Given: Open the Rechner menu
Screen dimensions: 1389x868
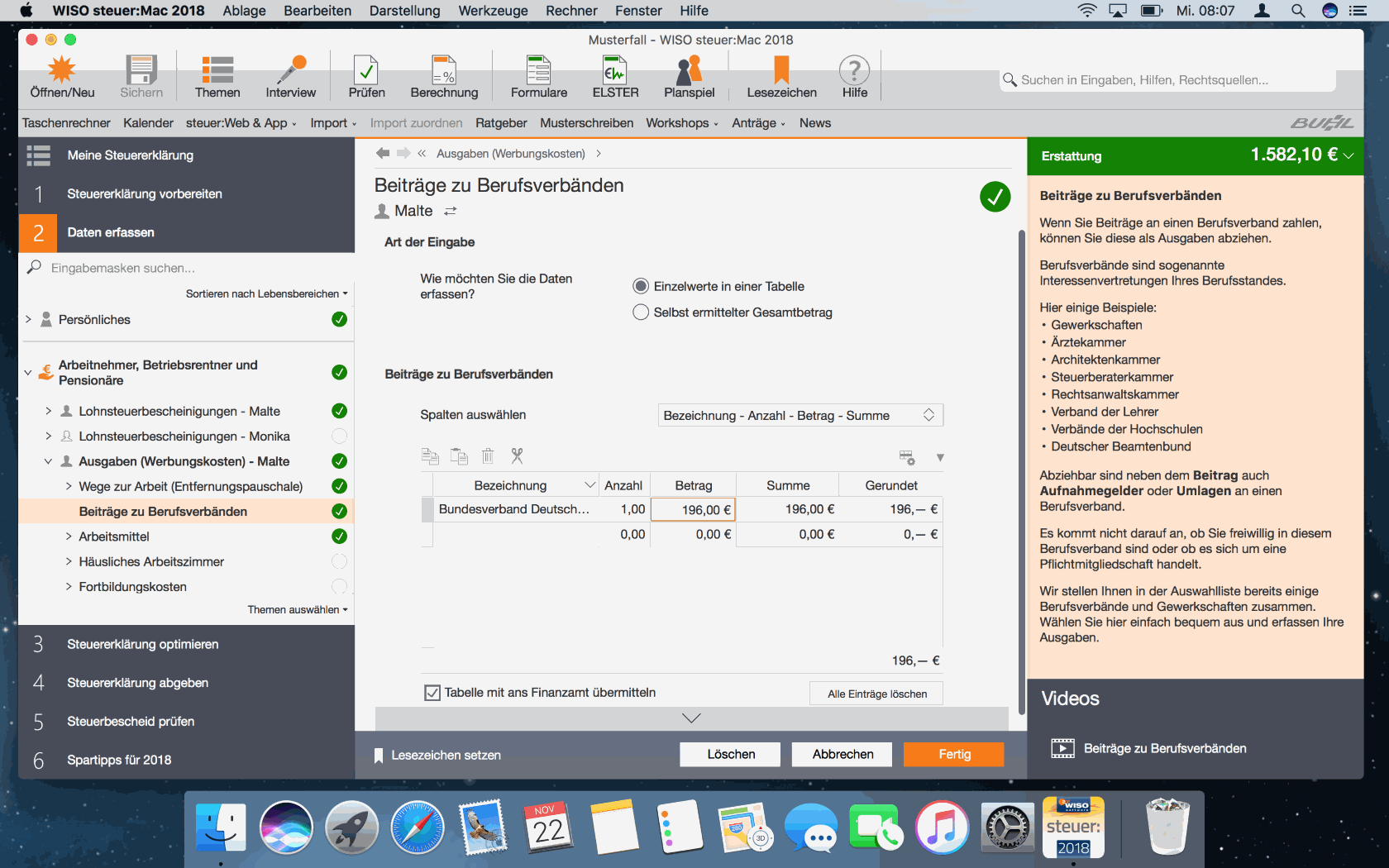Looking at the screenshot, I should point(571,11).
